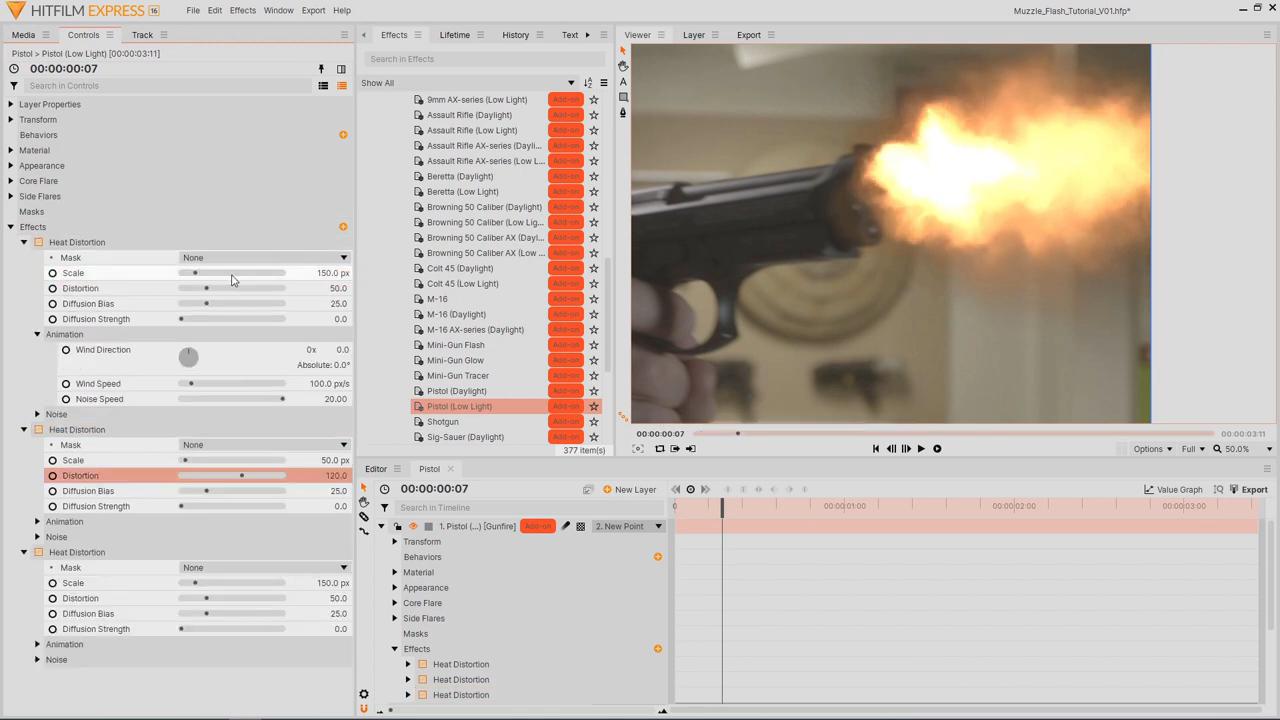Add a new effect in Controls panel
Viewport: 1280px width, 720px height.
click(x=343, y=227)
